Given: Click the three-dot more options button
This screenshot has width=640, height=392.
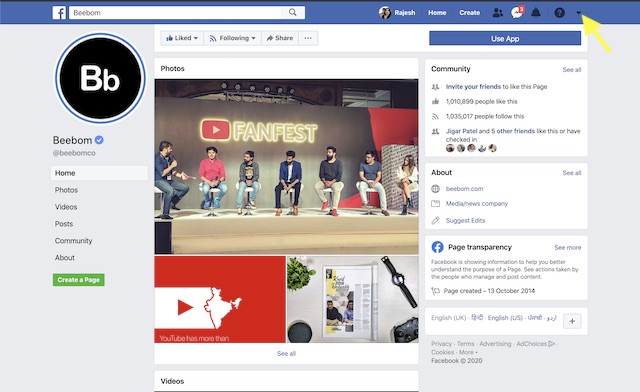Looking at the screenshot, I should pyautogui.click(x=308, y=38).
